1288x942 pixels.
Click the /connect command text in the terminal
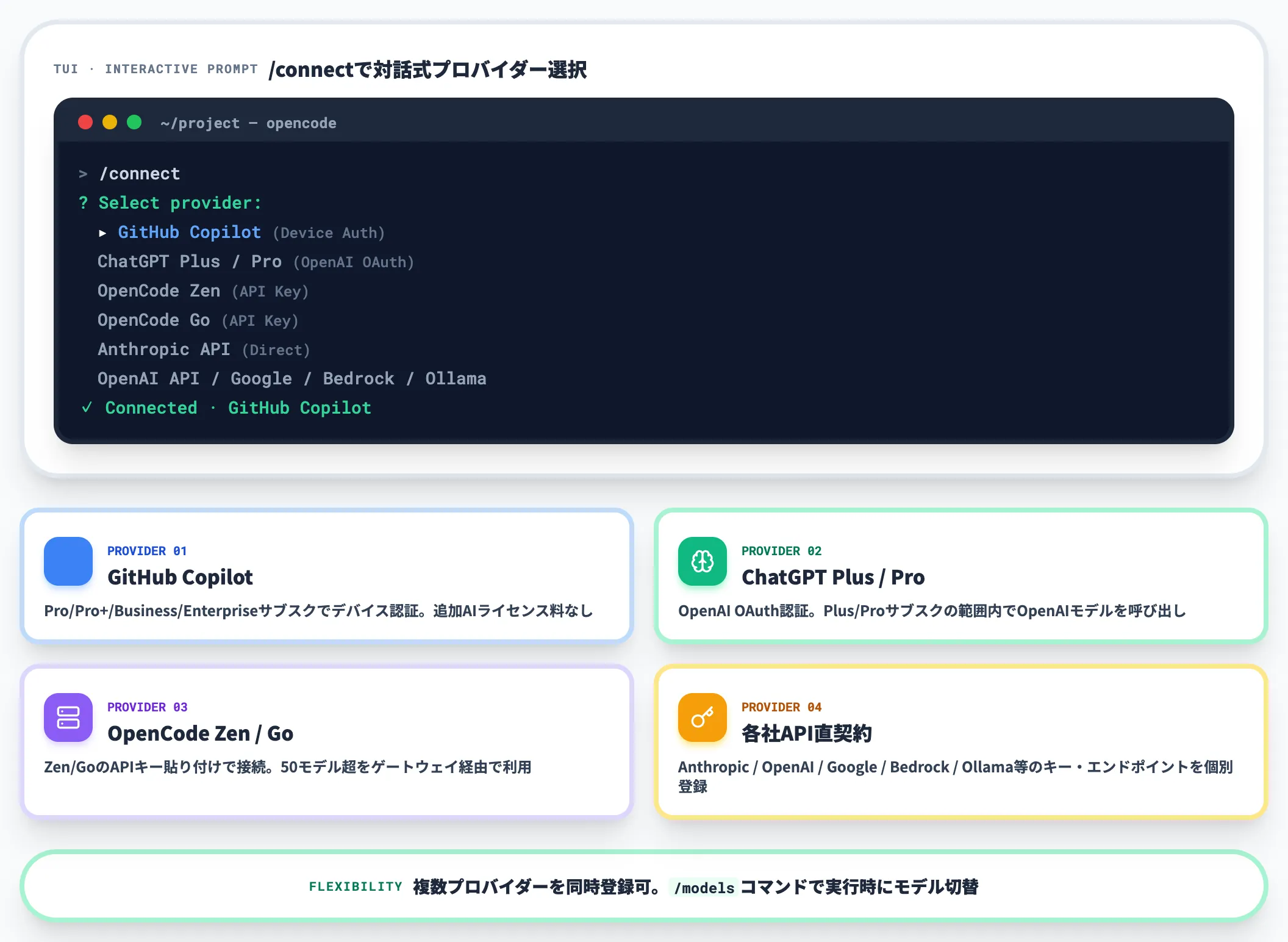pyautogui.click(x=140, y=174)
